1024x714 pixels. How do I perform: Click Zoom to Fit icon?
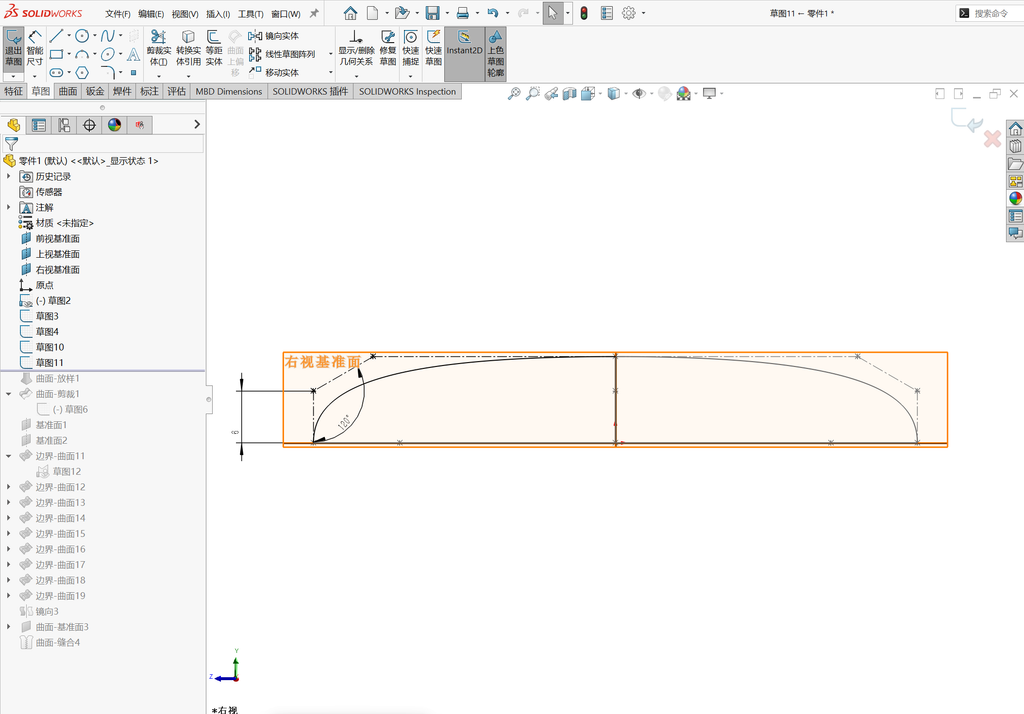[x=515, y=93]
